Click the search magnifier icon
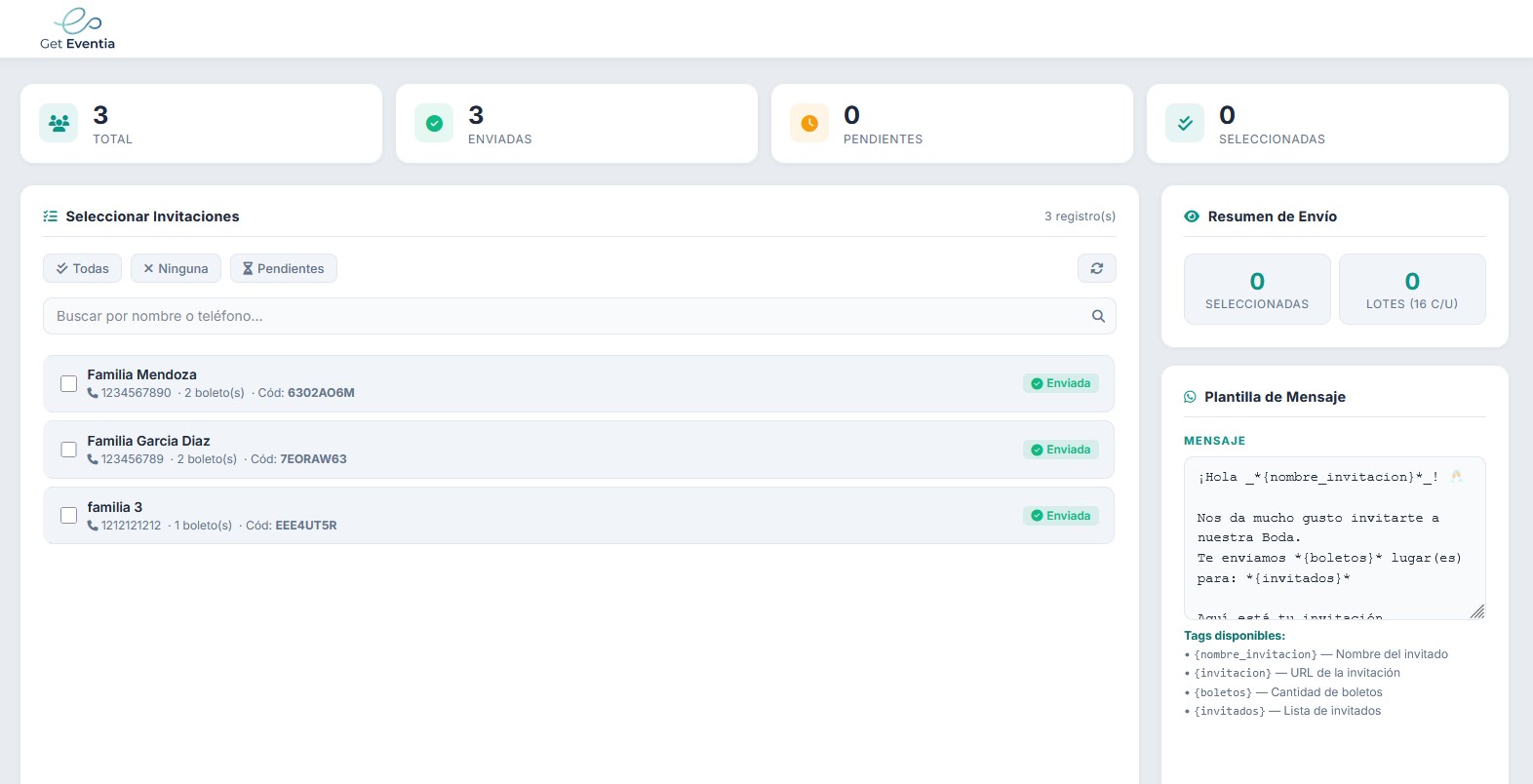This screenshot has height=784, width=1533. 1098,316
